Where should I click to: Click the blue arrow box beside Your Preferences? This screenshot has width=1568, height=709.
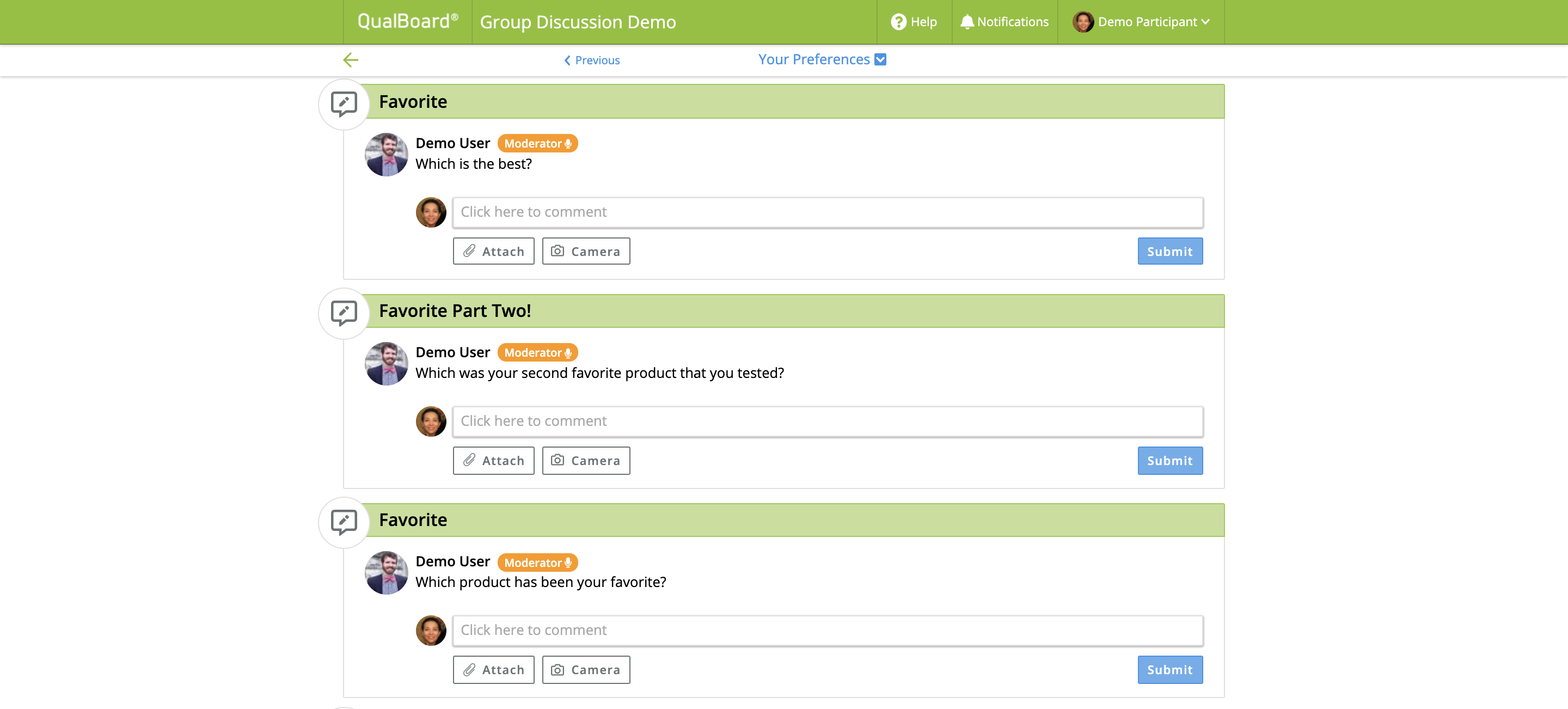pyautogui.click(x=880, y=60)
